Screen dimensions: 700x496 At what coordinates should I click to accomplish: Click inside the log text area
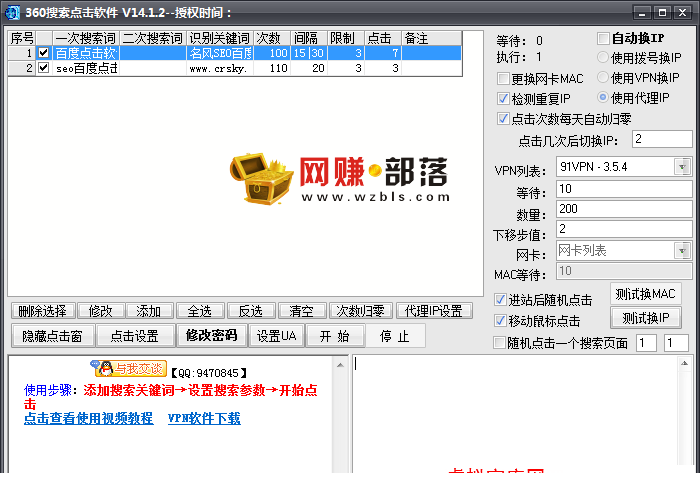coord(516,413)
